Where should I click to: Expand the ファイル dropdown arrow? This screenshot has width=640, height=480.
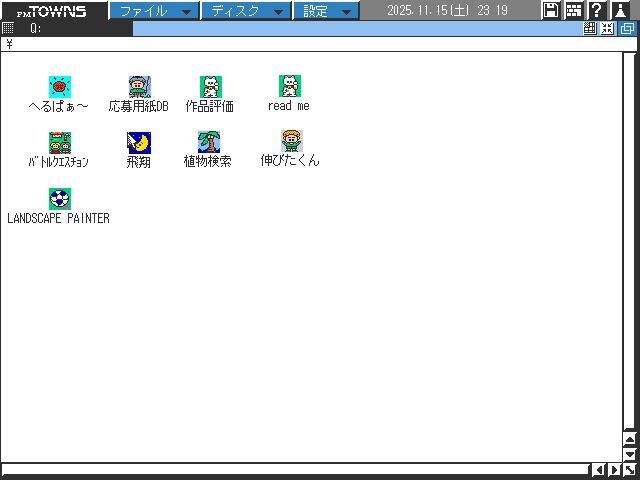coord(187,12)
